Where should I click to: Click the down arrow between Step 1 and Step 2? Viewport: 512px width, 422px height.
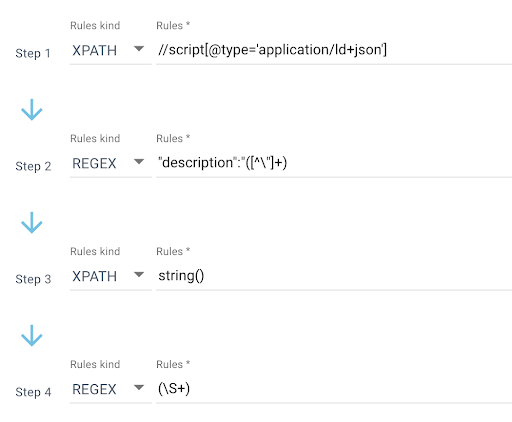[32, 110]
